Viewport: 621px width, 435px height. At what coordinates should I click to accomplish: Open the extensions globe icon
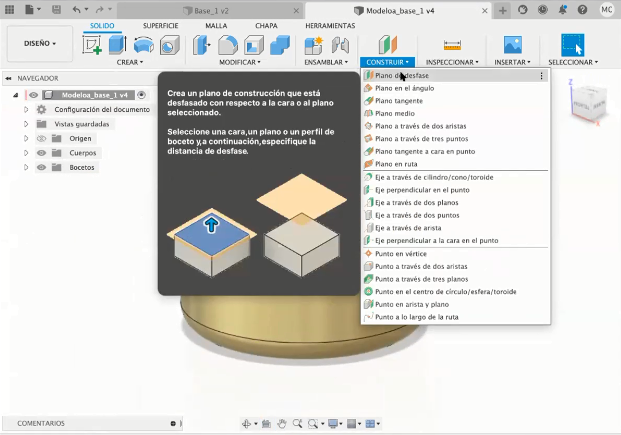pos(522,10)
